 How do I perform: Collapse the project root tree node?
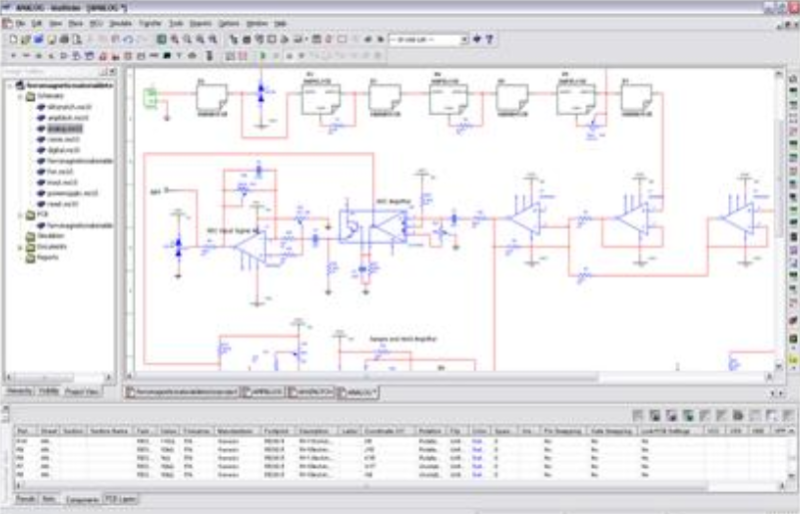coord(10,86)
